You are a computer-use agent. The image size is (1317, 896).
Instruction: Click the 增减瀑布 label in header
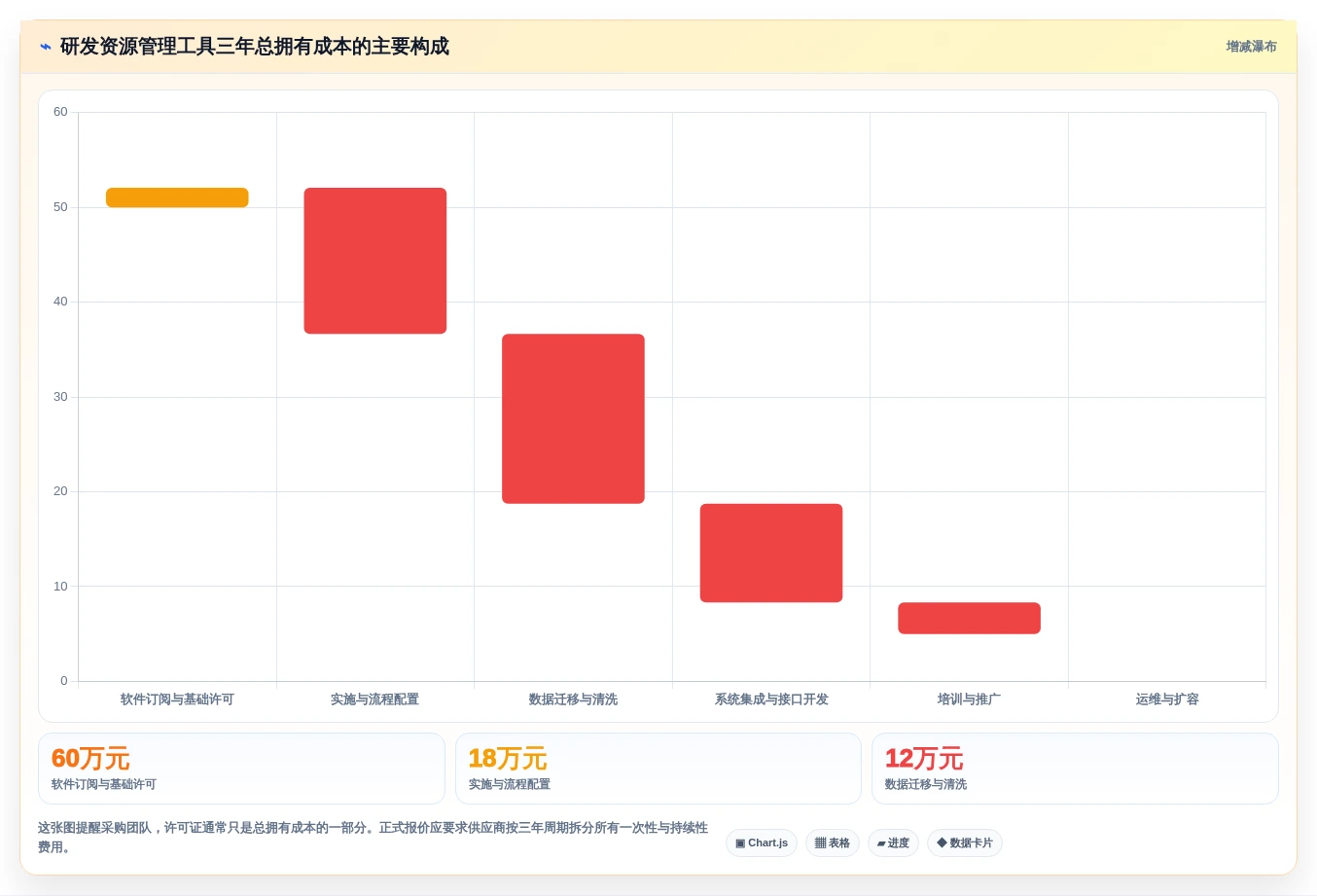point(1251,47)
